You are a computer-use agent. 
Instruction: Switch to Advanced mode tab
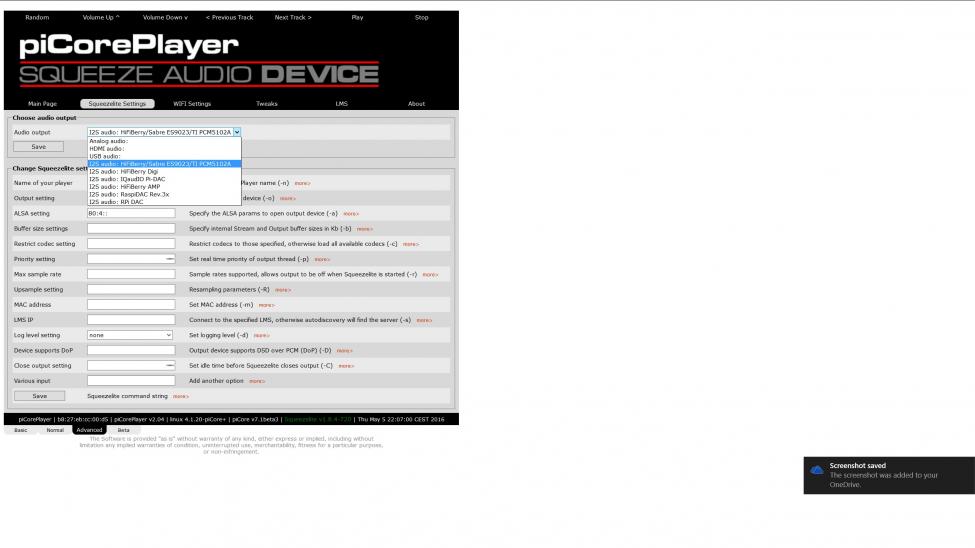[x=90, y=430]
